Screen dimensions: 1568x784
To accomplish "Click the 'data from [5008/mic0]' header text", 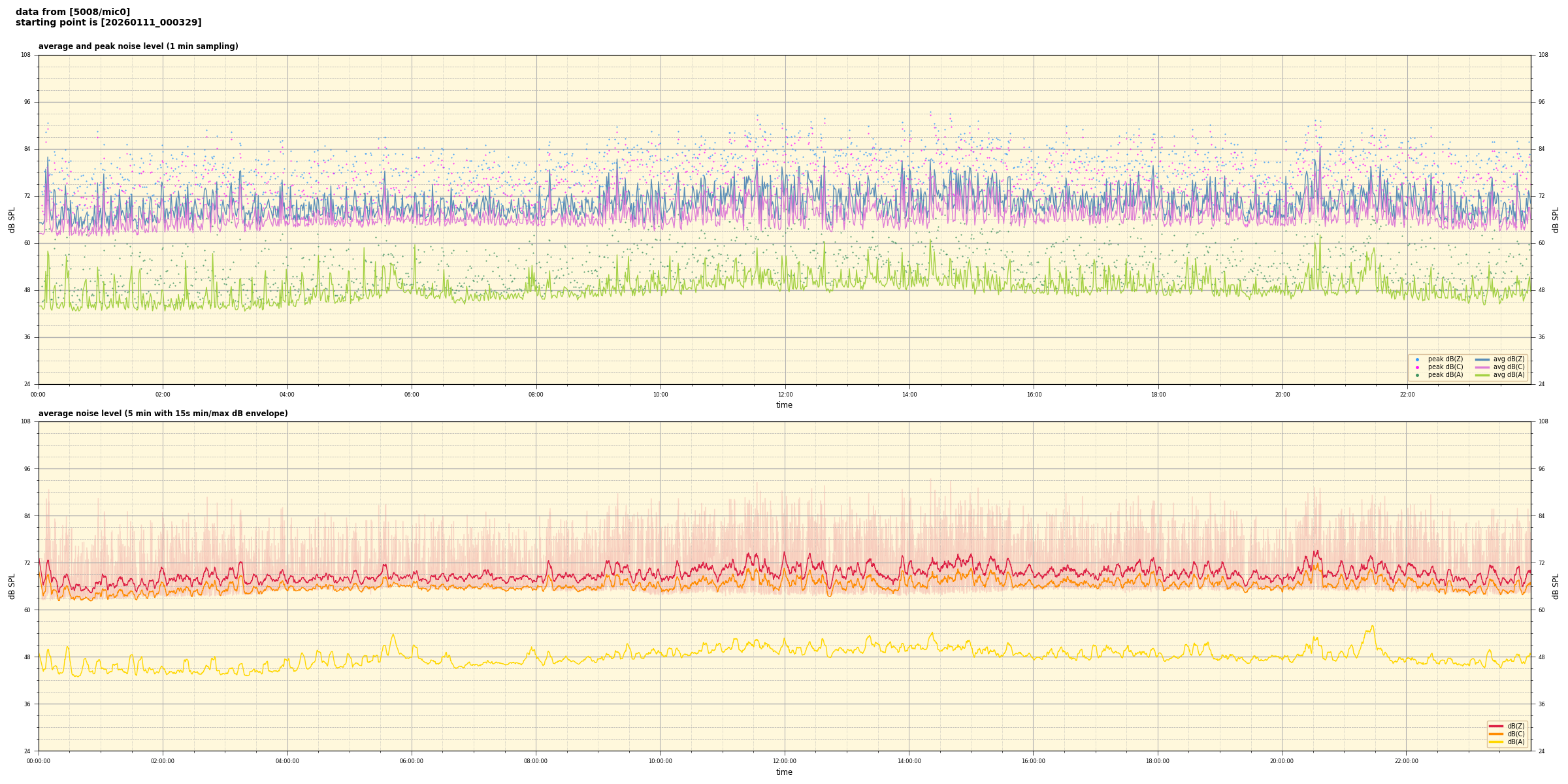I will (73, 12).
